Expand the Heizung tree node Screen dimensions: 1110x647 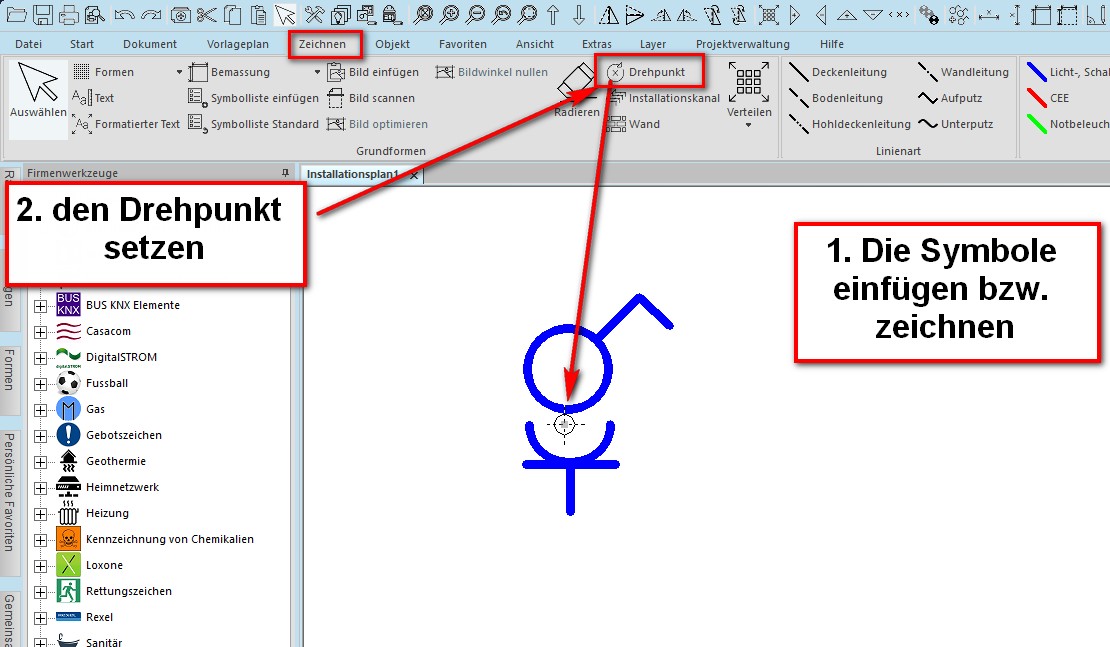click(40, 513)
